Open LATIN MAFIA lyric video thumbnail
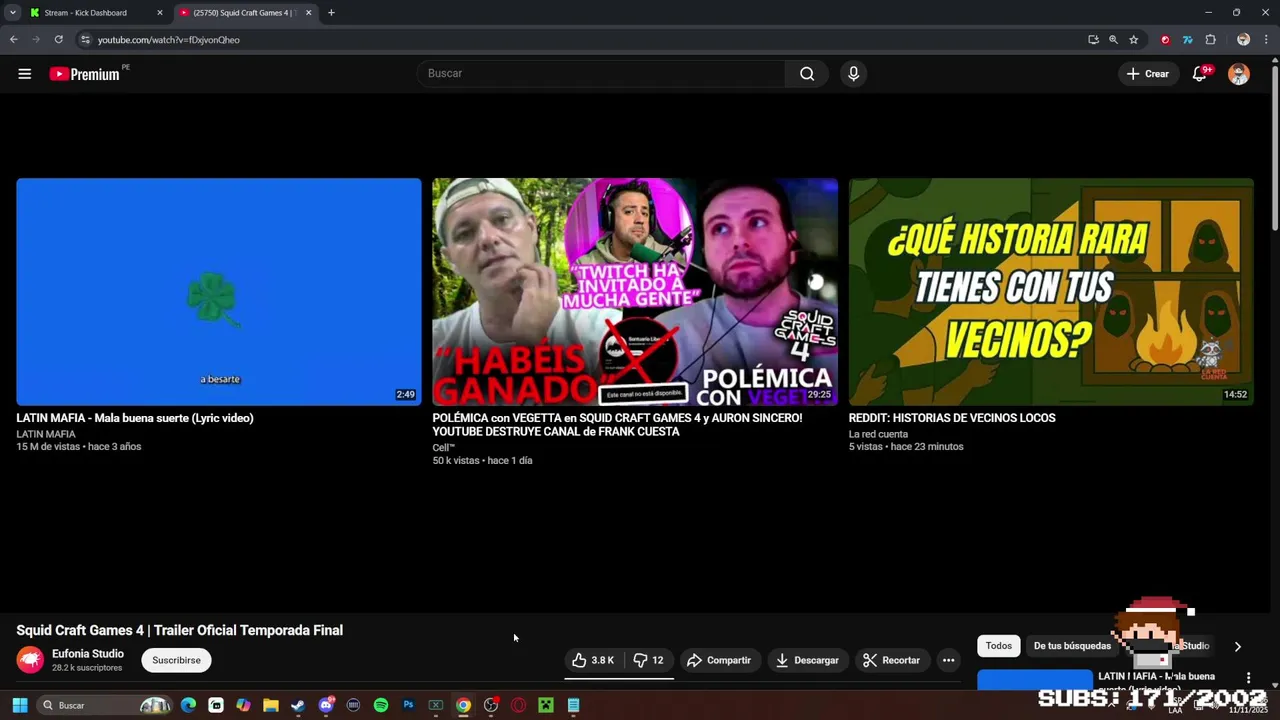 pos(219,292)
